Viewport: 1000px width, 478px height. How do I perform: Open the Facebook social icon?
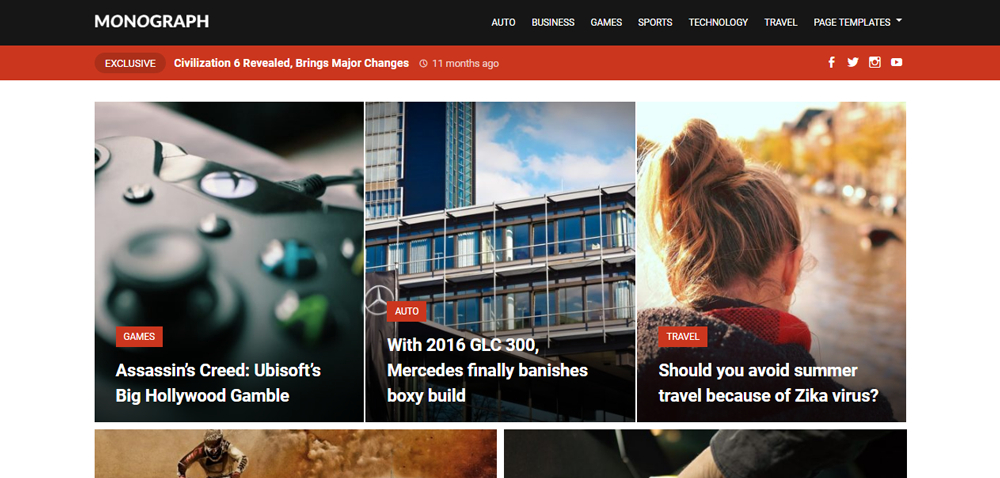(832, 62)
